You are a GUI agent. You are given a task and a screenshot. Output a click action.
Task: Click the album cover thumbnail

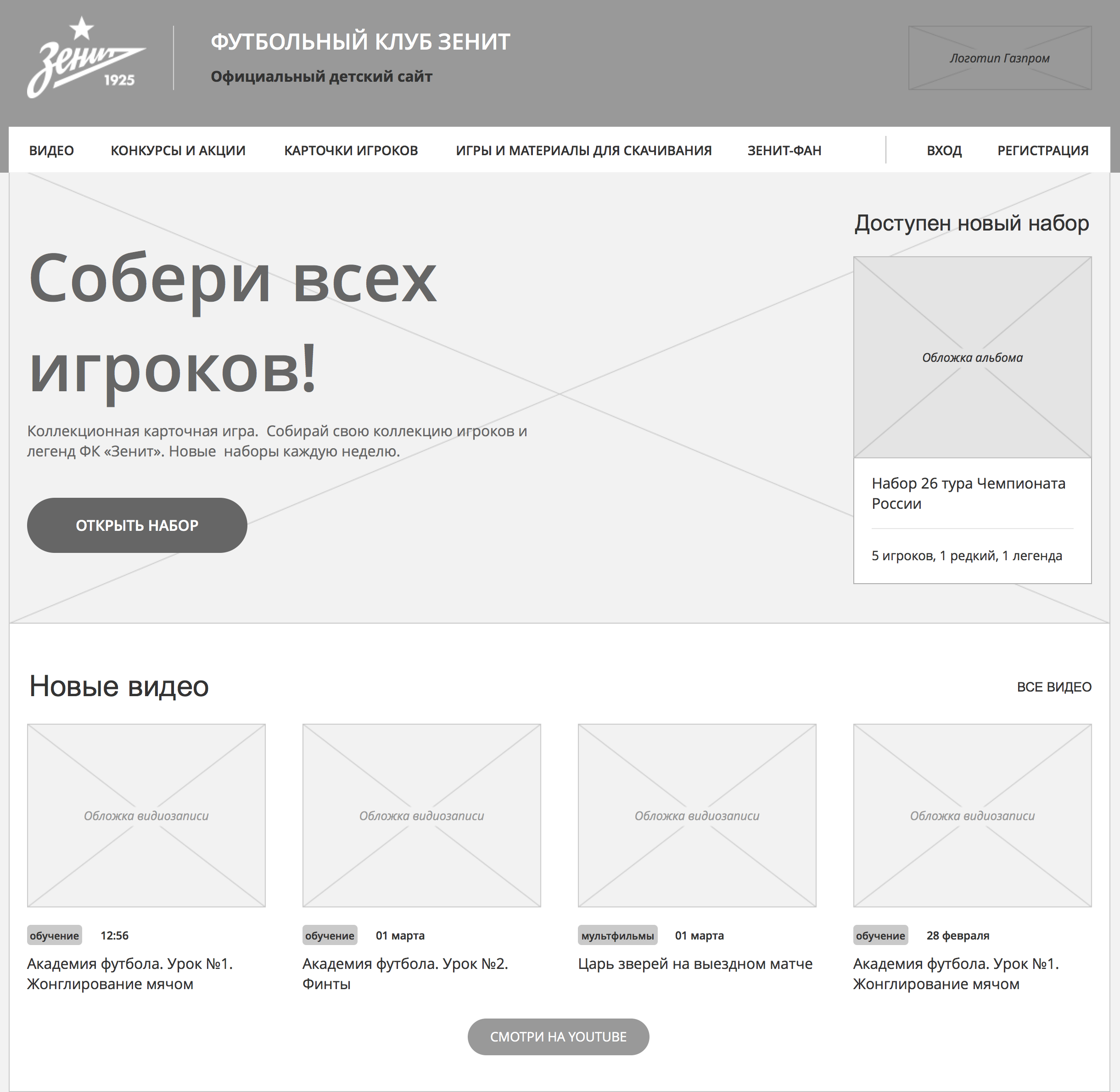coord(972,357)
